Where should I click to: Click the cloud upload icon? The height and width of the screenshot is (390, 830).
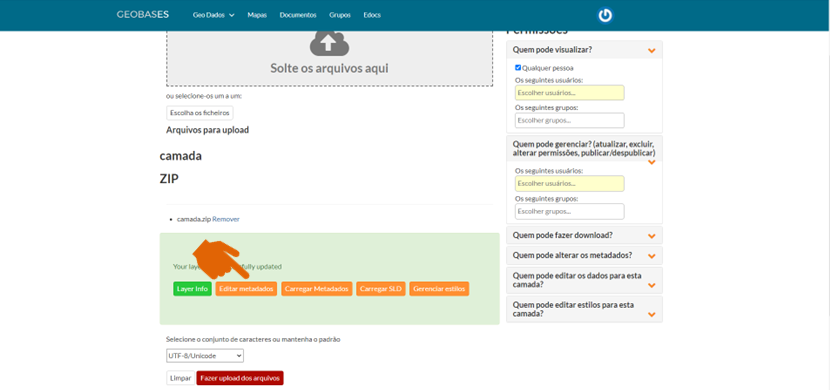point(329,43)
